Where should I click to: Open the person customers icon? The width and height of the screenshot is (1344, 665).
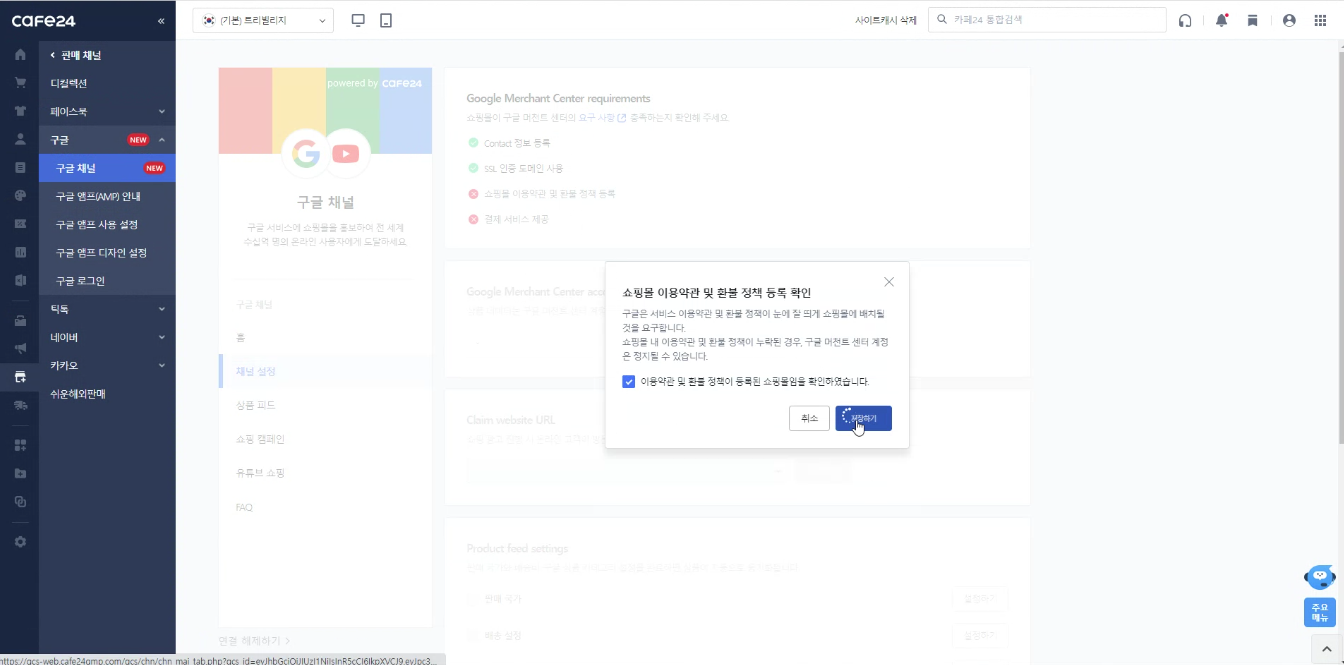tap(20, 139)
